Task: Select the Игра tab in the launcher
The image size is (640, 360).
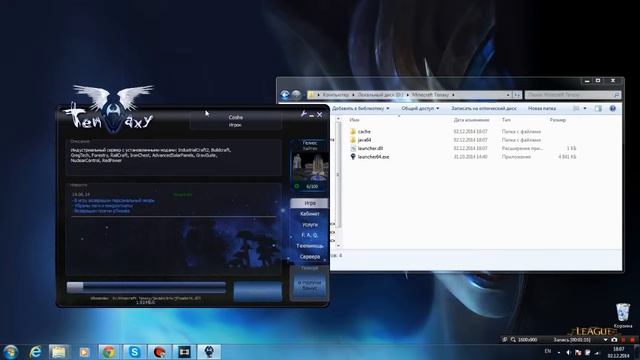Action: pyautogui.click(x=310, y=203)
